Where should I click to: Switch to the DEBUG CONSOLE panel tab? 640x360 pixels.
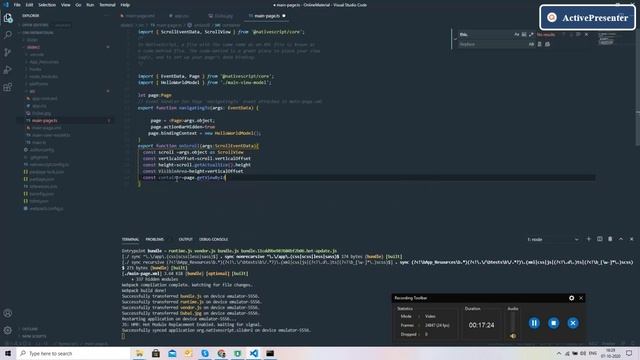pyautogui.click(x=213, y=239)
